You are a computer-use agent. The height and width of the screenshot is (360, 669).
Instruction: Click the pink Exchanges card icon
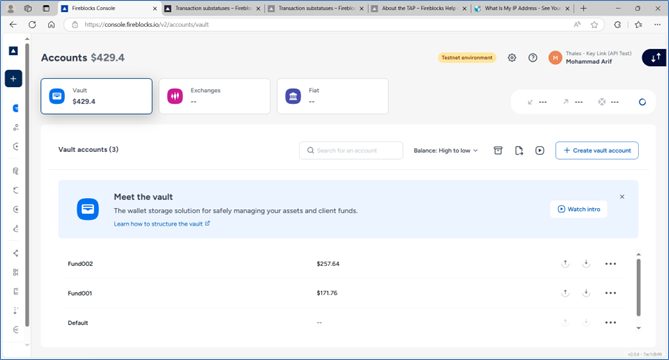175,96
